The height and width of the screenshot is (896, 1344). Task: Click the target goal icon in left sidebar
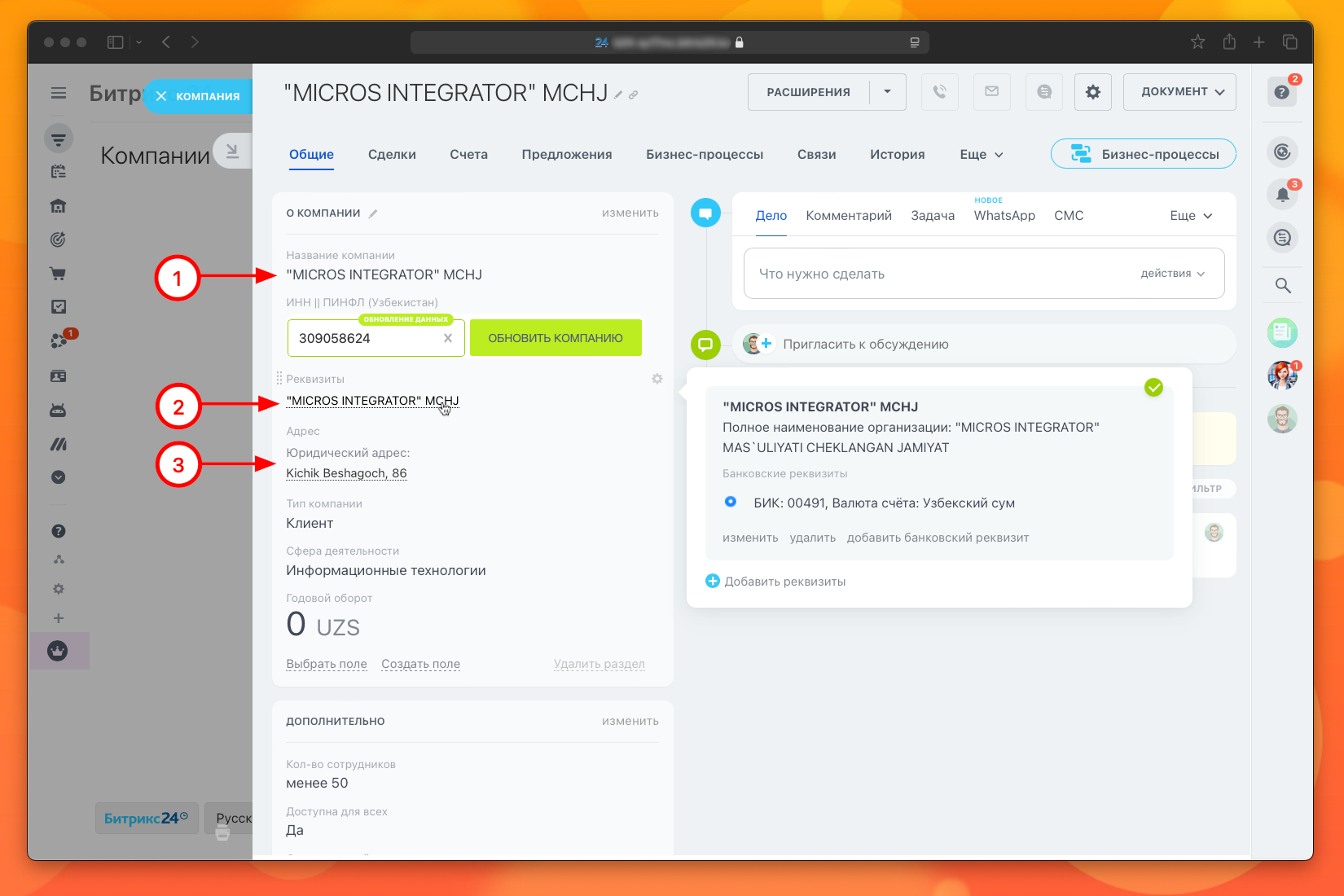(x=58, y=239)
